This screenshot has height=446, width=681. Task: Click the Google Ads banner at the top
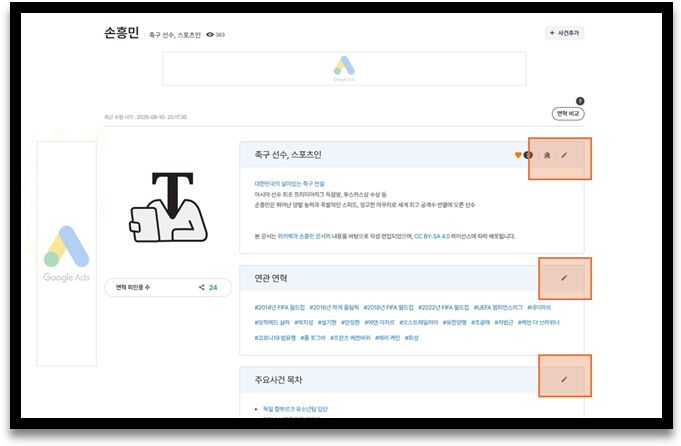[343, 69]
